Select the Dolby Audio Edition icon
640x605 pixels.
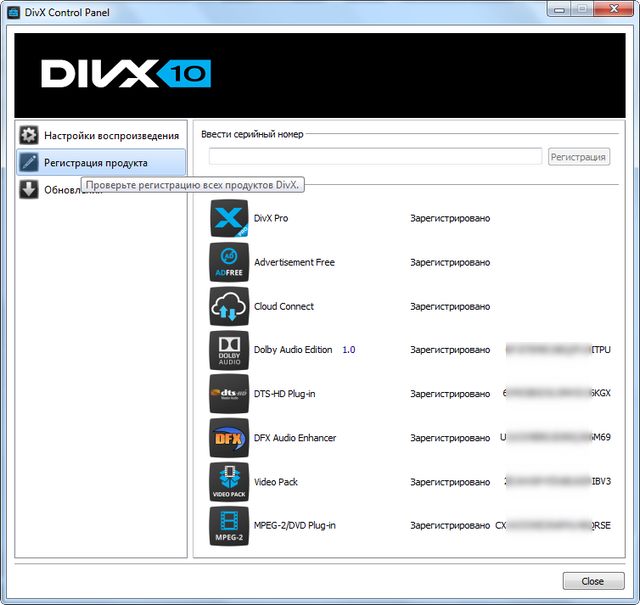pyautogui.click(x=229, y=350)
